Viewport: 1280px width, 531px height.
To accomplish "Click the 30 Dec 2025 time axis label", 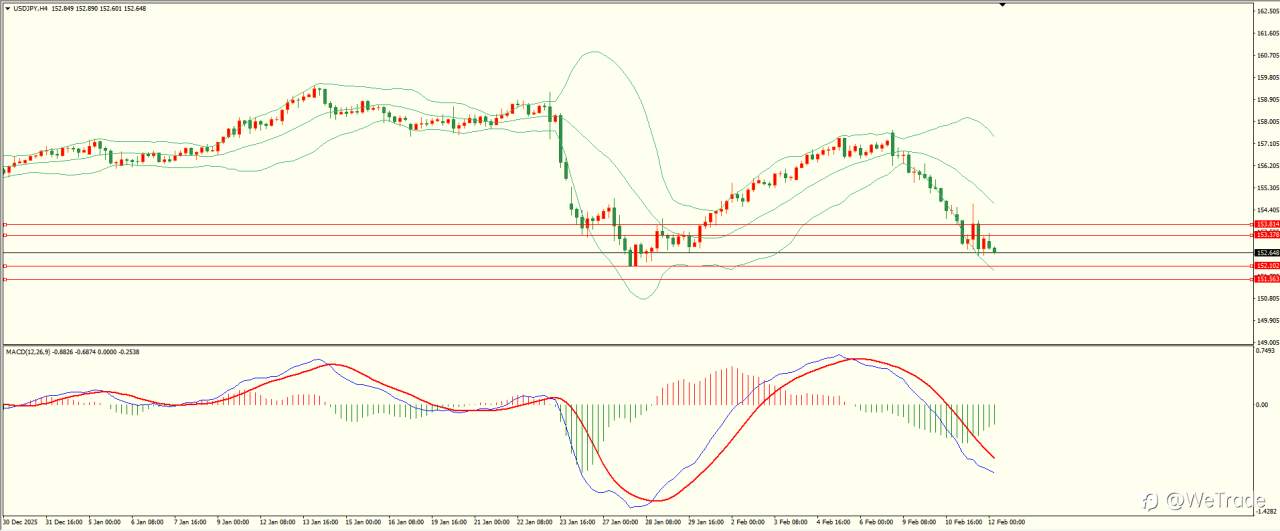I will tap(18, 522).
